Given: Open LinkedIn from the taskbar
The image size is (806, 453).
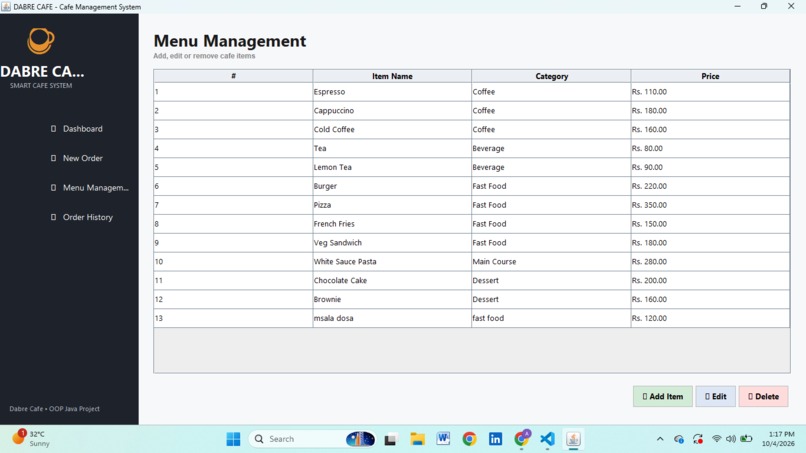Looking at the screenshot, I should coord(496,439).
